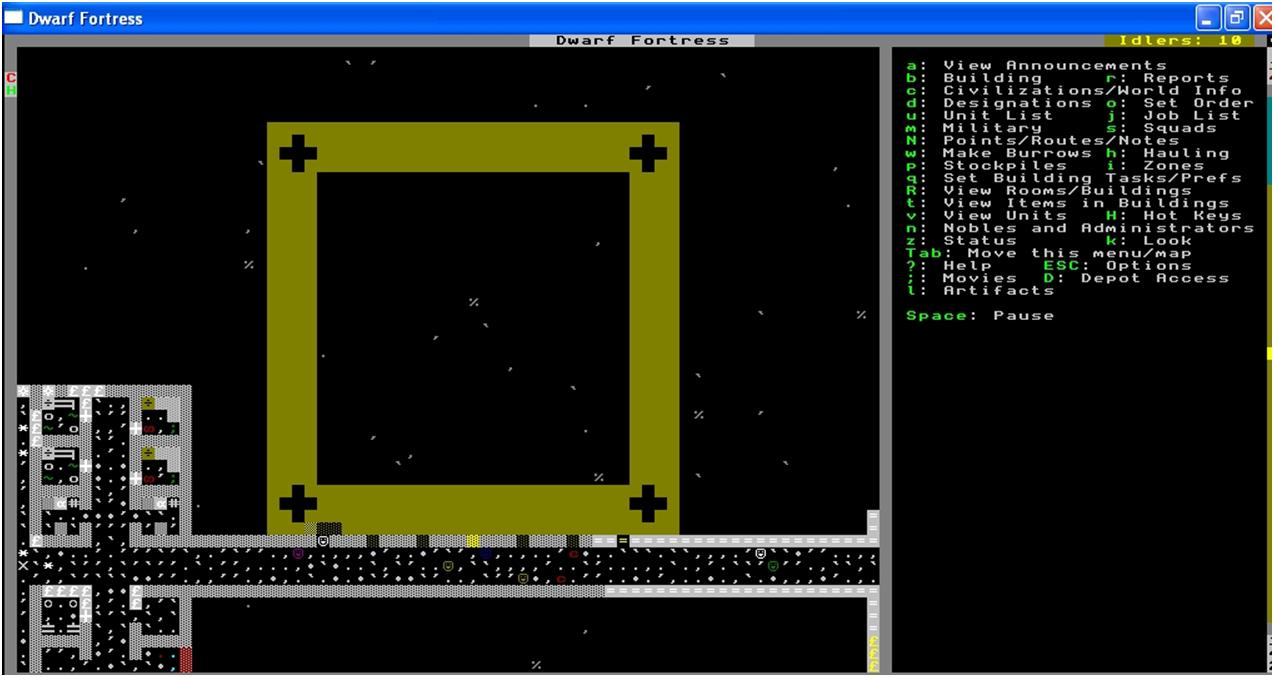Open the Artifacts list
Screen dimensions: 1274x677
point(980,291)
